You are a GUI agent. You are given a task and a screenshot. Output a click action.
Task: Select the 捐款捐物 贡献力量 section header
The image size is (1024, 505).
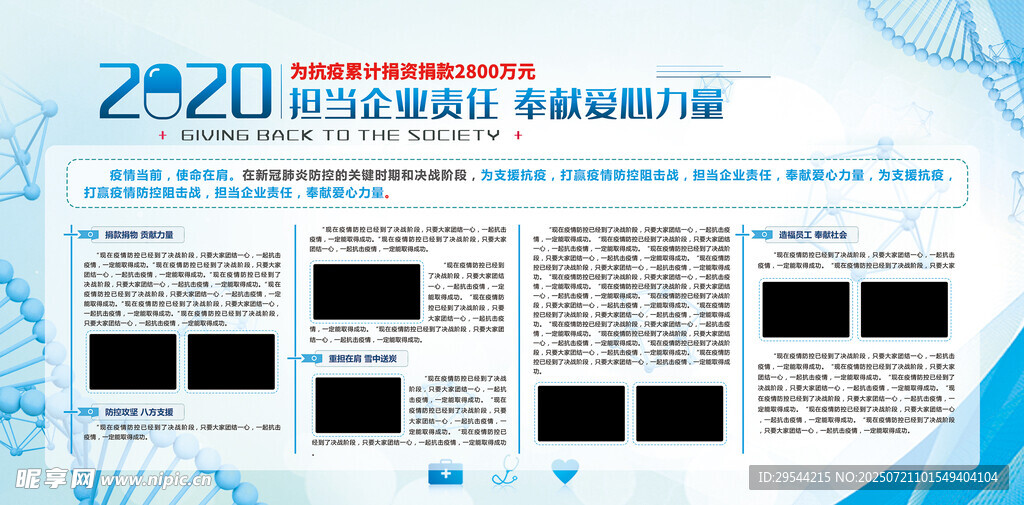139,235
